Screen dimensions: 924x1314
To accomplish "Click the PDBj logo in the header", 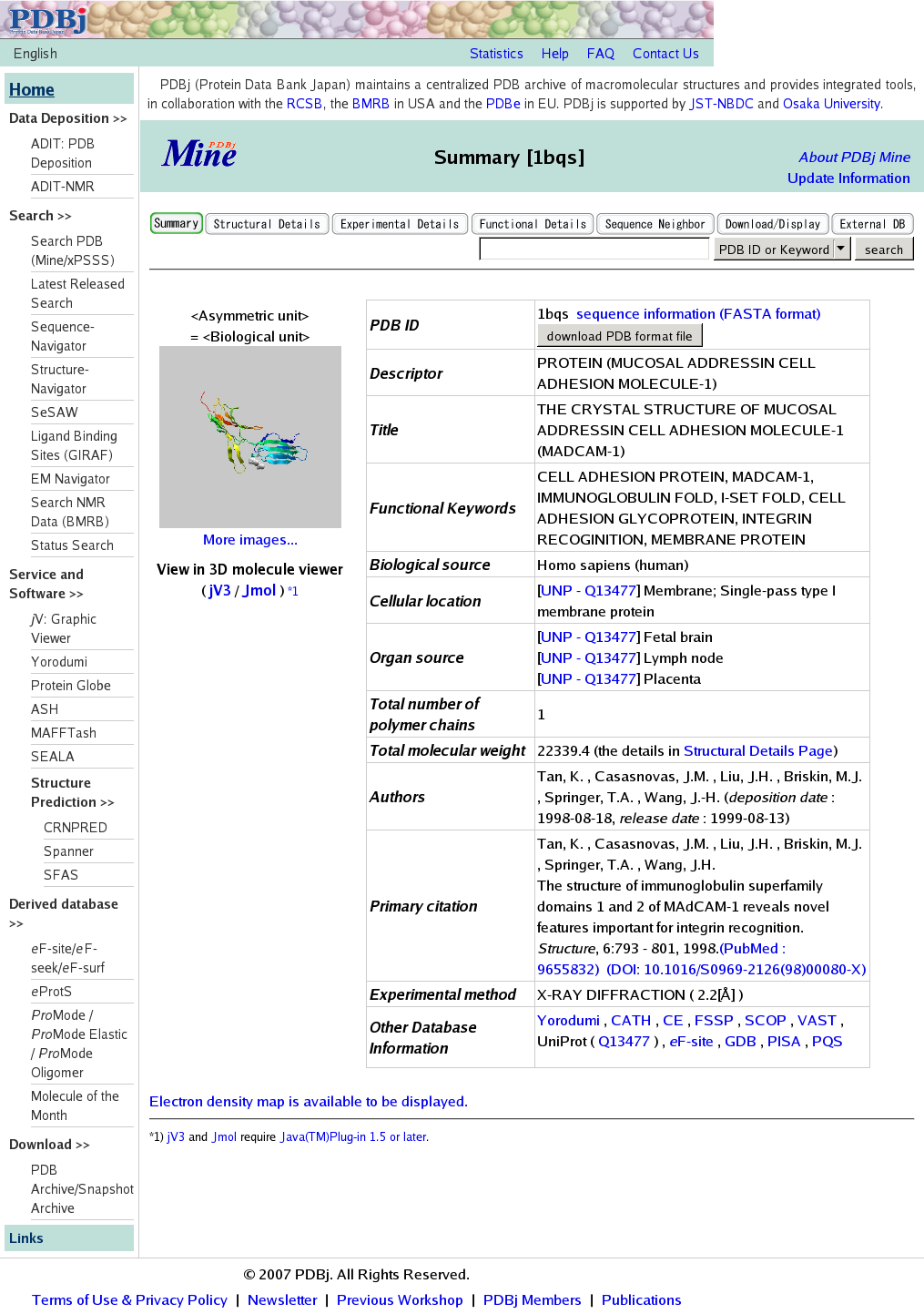I will click(x=47, y=19).
